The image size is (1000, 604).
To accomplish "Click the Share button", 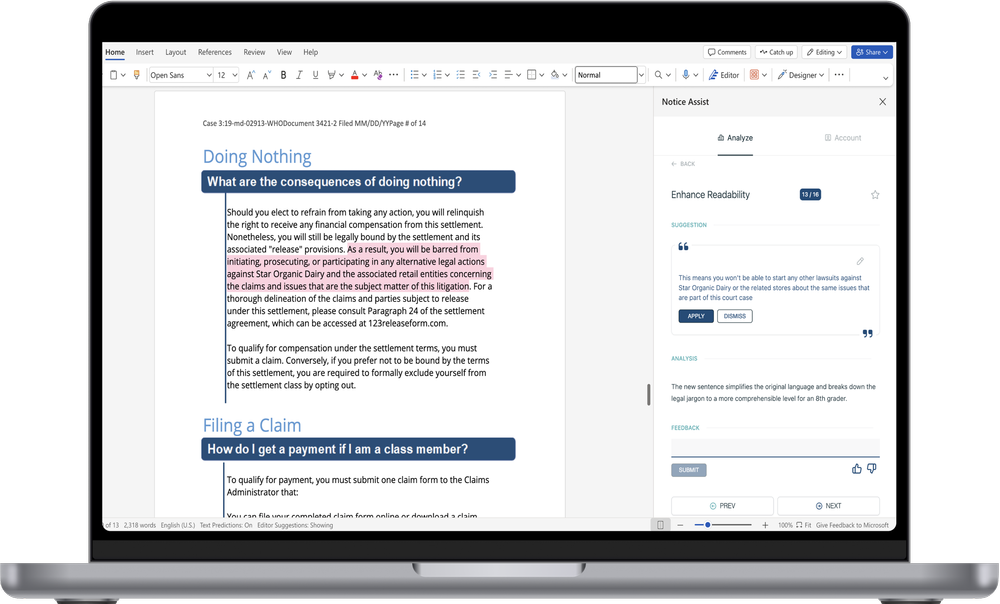I will click(x=872, y=52).
